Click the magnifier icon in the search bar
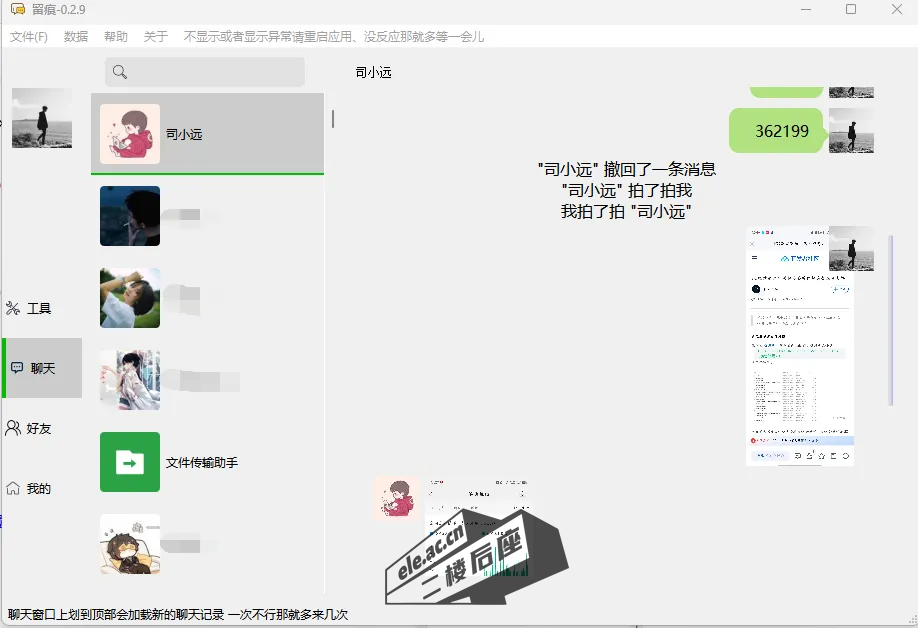 click(x=120, y=72)
